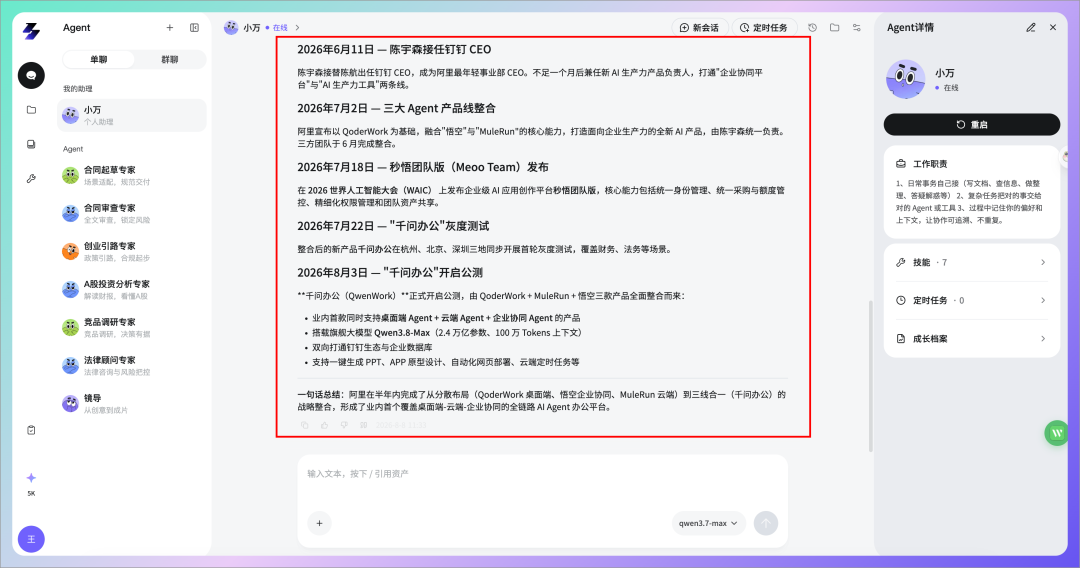Copy the message with copy icon
Image resolution: width=1080 pixels, height=568 pixels.
tap(304, 425)
